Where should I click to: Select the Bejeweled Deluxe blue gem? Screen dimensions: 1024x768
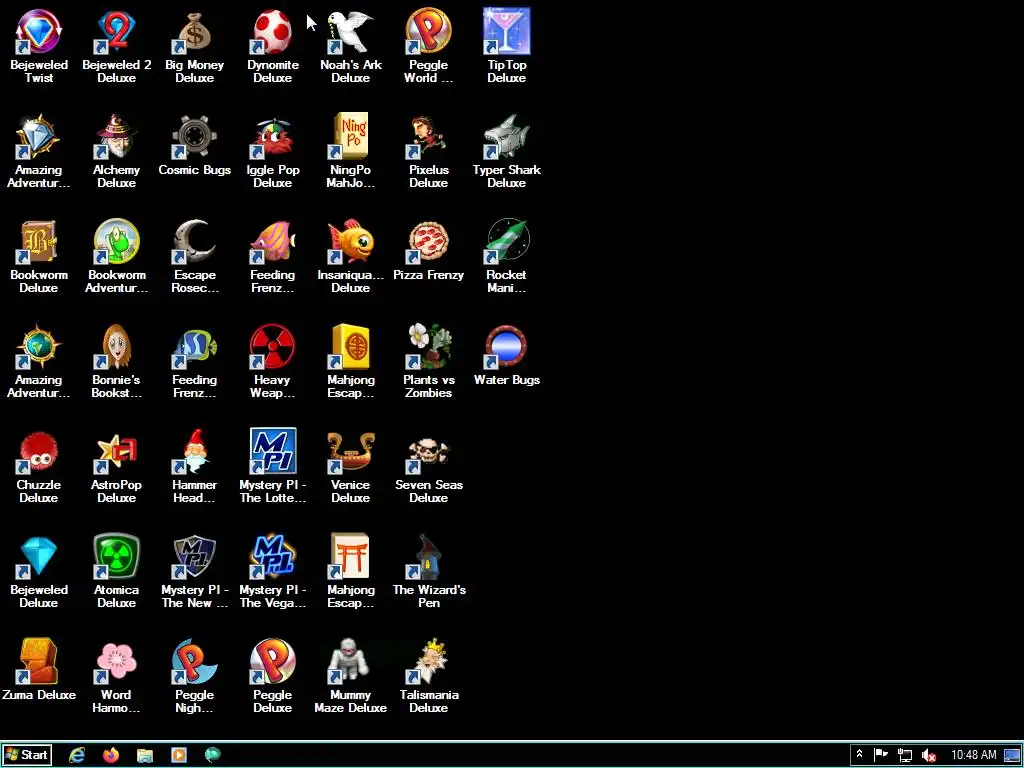tap(39, 556)
